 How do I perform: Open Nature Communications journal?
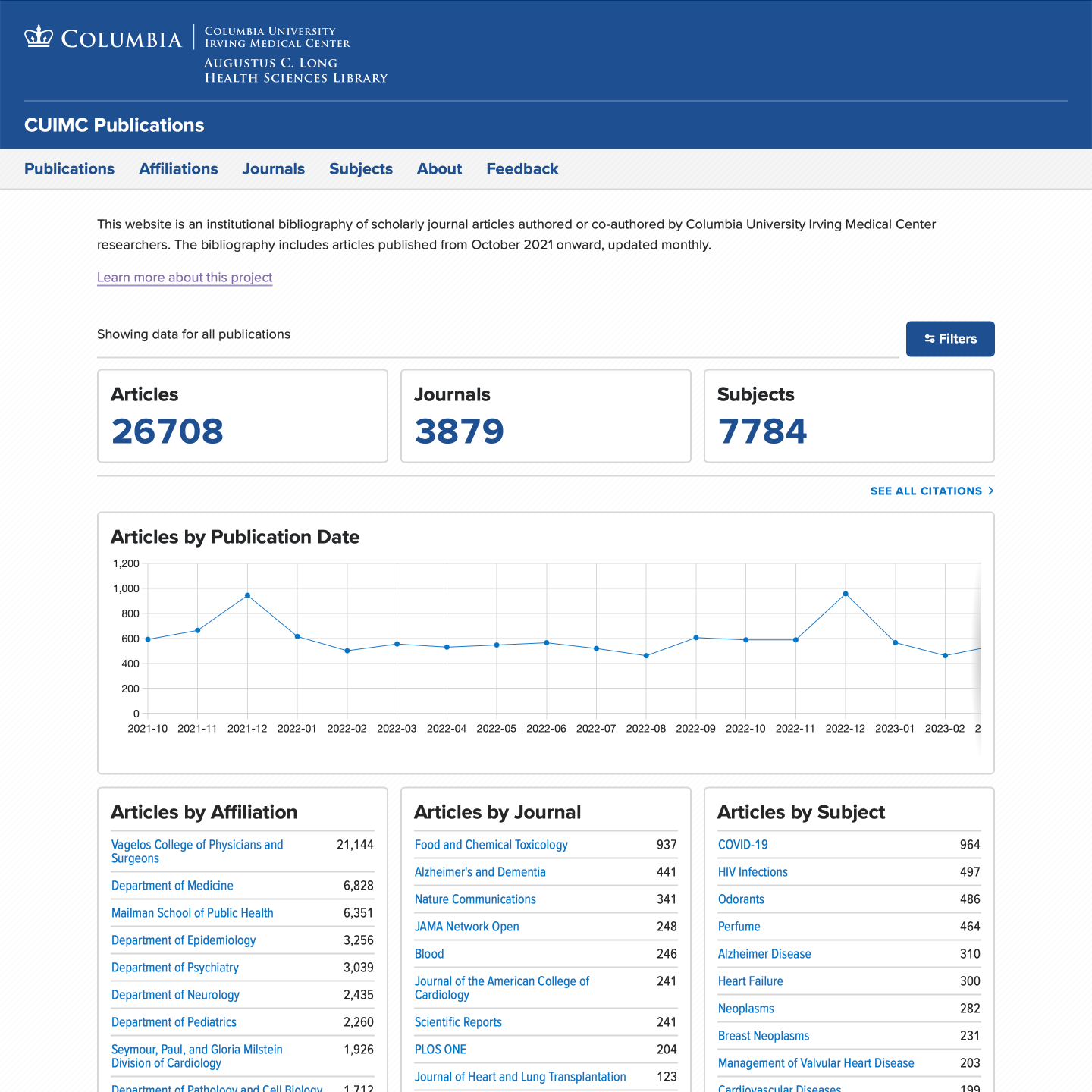(475, 899)
